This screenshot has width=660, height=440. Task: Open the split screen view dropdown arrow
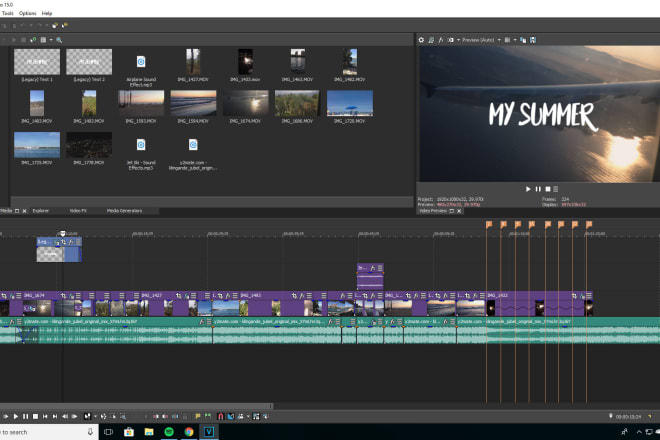[x=458, y=40]
